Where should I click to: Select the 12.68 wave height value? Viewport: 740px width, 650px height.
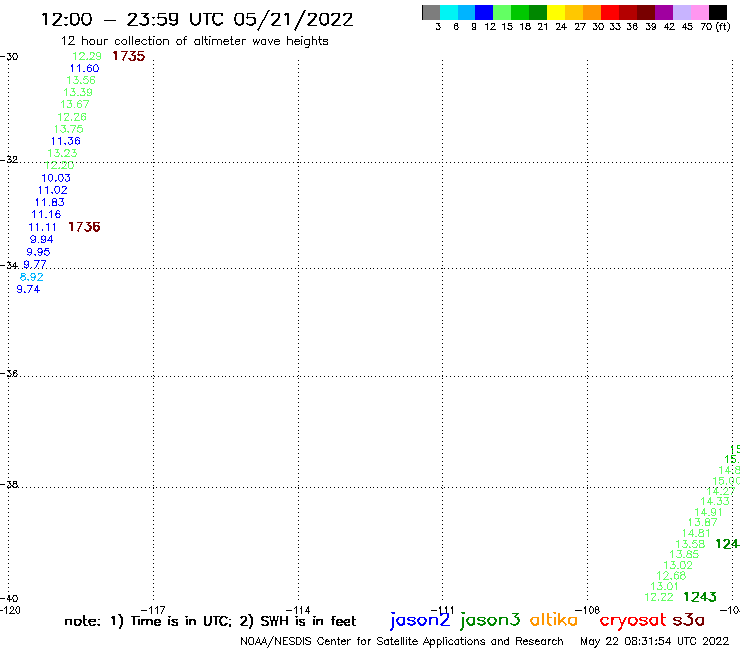[671, 576]
